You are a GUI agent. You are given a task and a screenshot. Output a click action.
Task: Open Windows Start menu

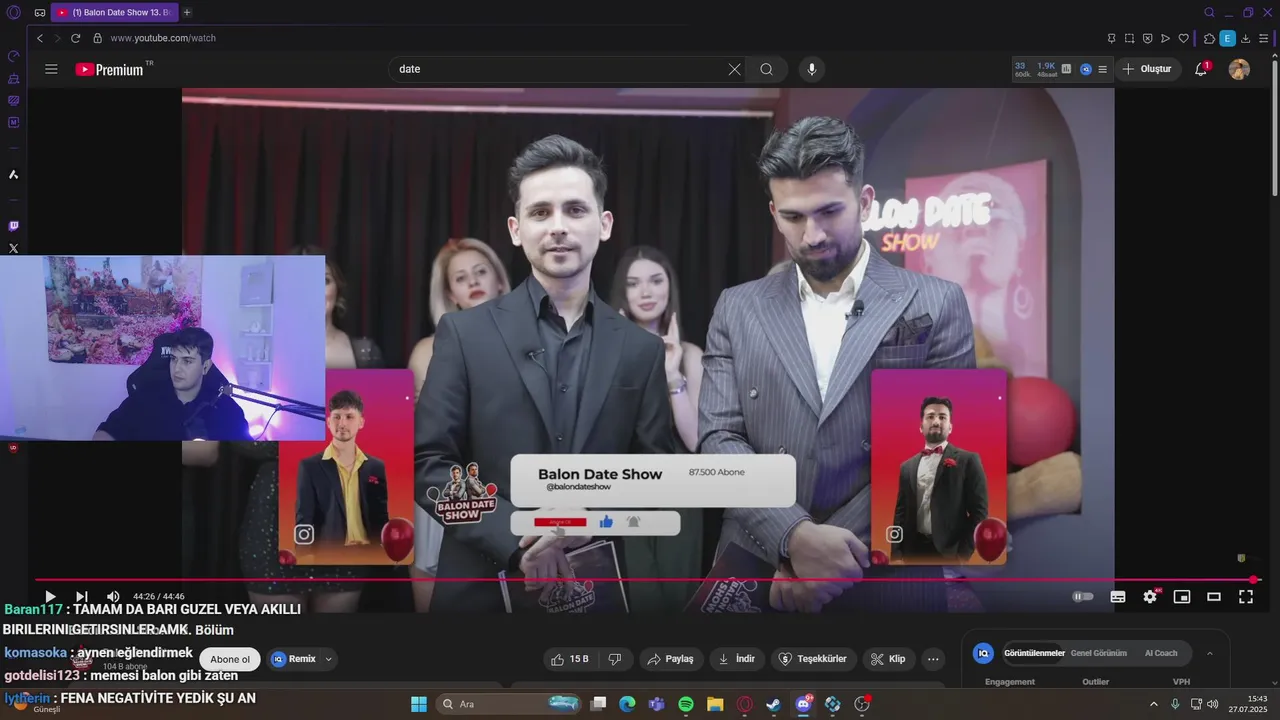coord(419,704)
